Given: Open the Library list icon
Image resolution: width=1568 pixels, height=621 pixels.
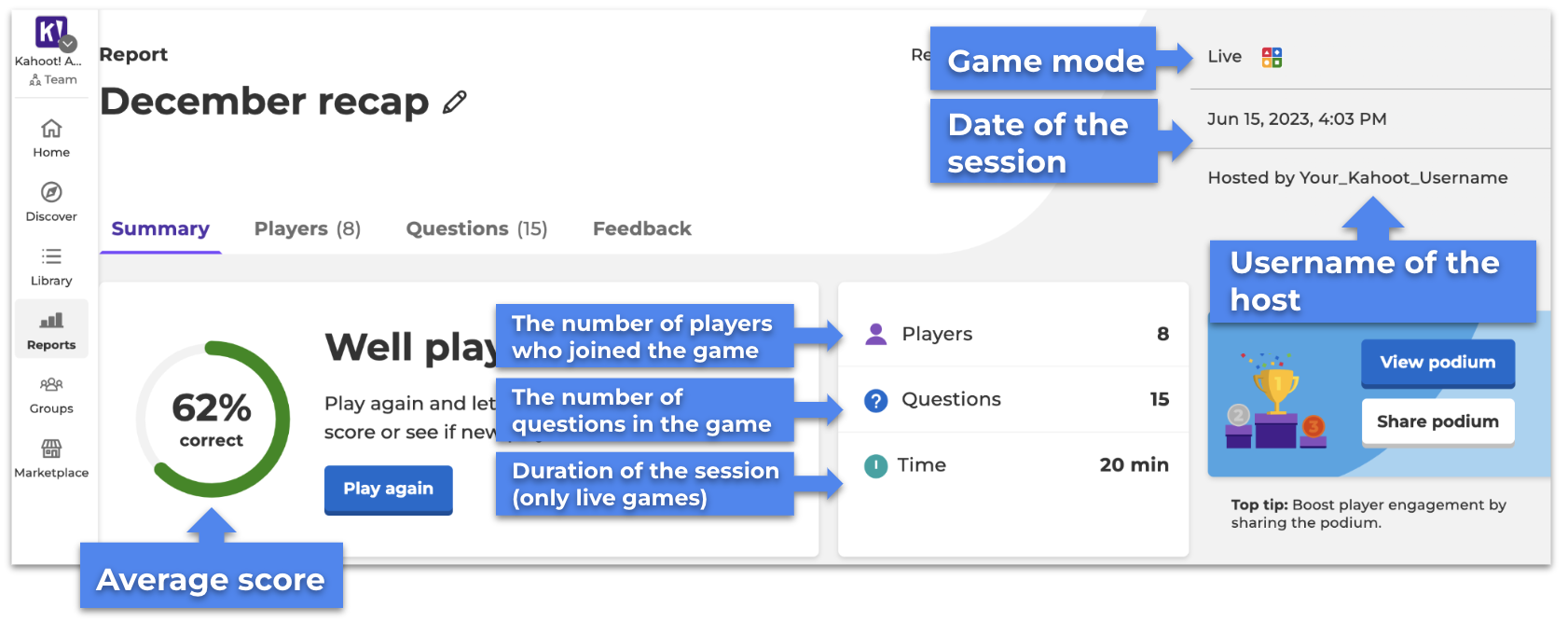Looking at the screenshot, I should 51,256.
